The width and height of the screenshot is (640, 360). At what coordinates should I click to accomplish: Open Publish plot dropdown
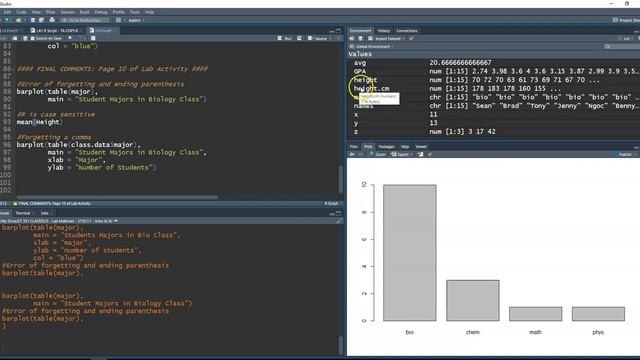point(627,154)
